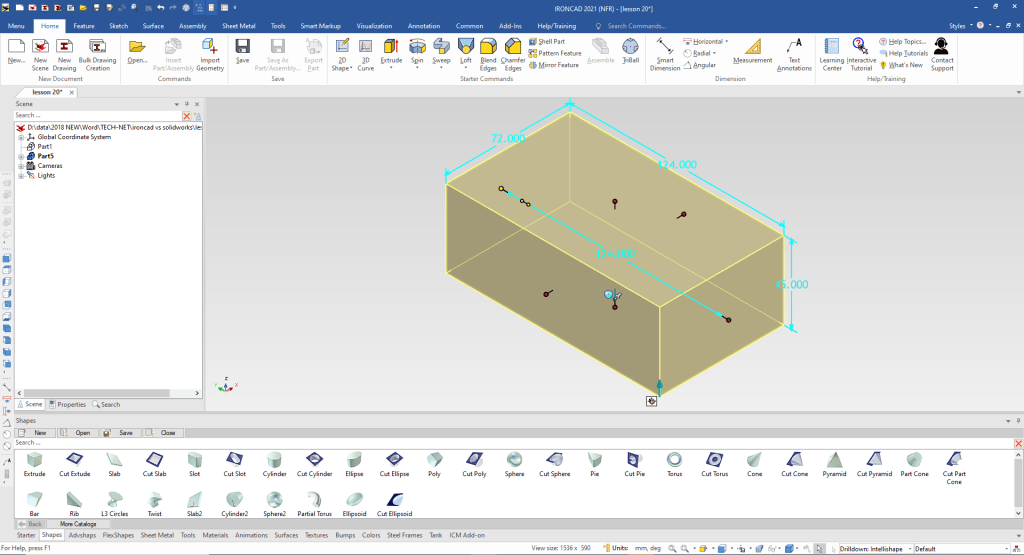
Task: Switch to the Properties panel tab
Action: pos(67,405)
